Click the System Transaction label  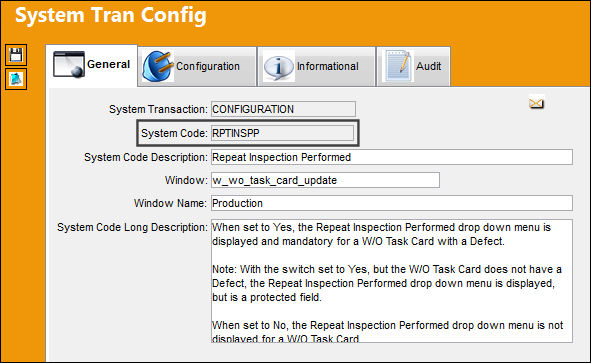(x=158, y=109)
